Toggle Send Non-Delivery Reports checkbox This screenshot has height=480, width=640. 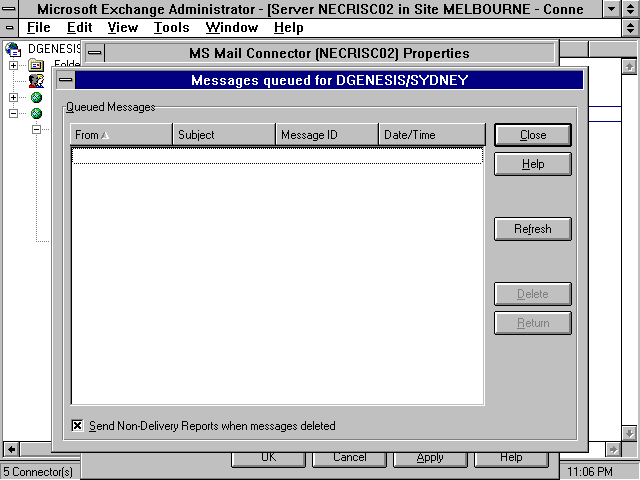[x=77, y=426]
